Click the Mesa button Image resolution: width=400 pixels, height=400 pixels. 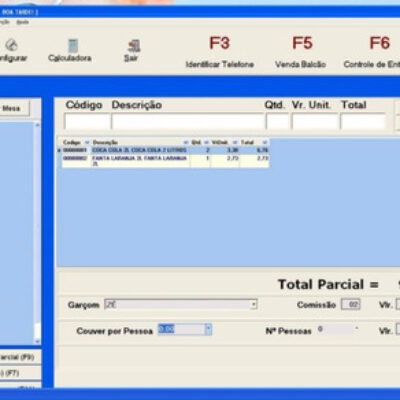[14, 108]
